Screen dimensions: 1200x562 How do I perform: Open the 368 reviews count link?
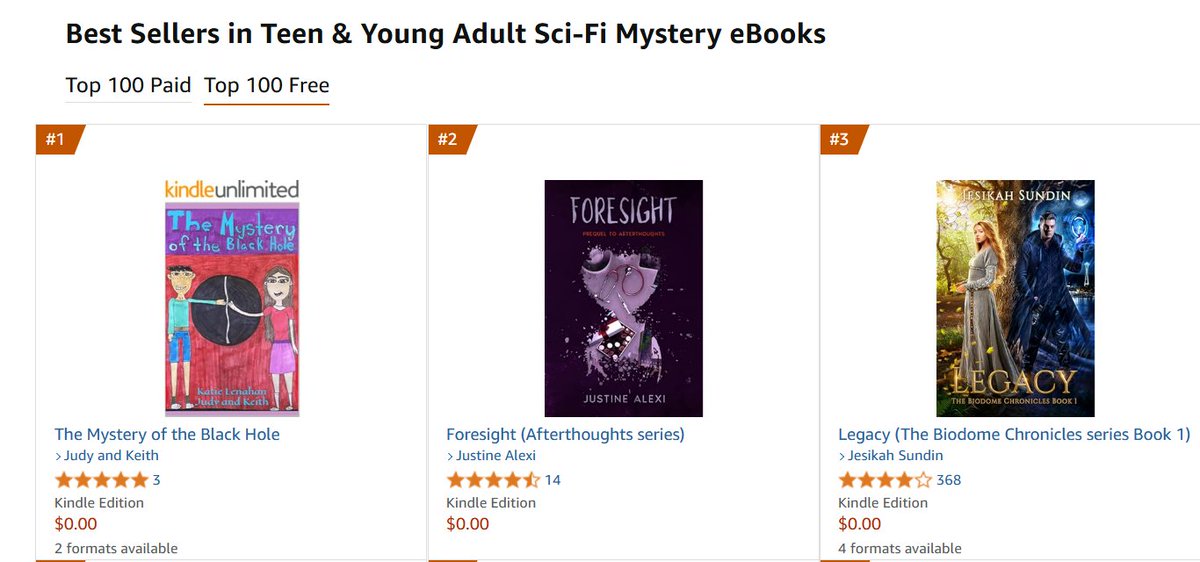point(948,480)
